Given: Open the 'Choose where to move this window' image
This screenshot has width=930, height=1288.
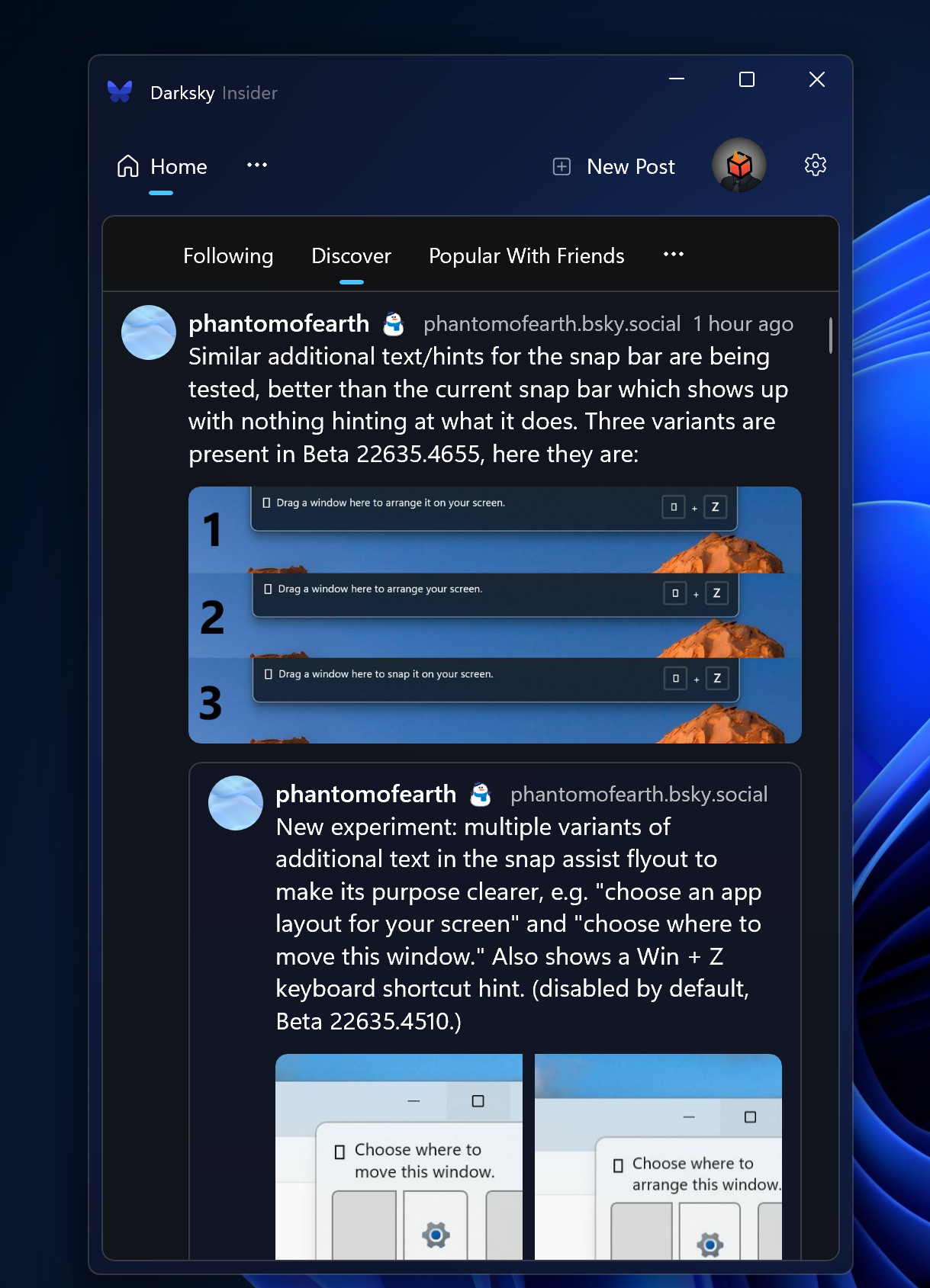Looking at the screenshot, I should point(399,1157).
